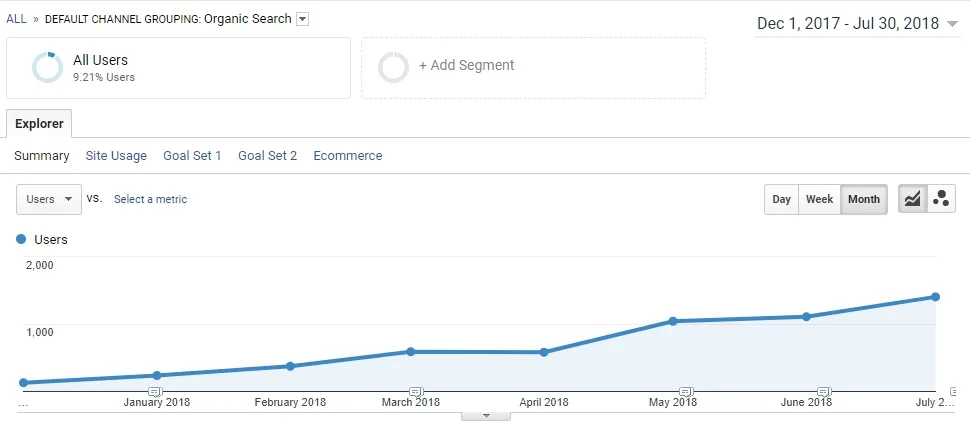Switch to motion chart icon
Viewport: 970px width, 423px height.
pyautogui.click(x=941, y=199)
